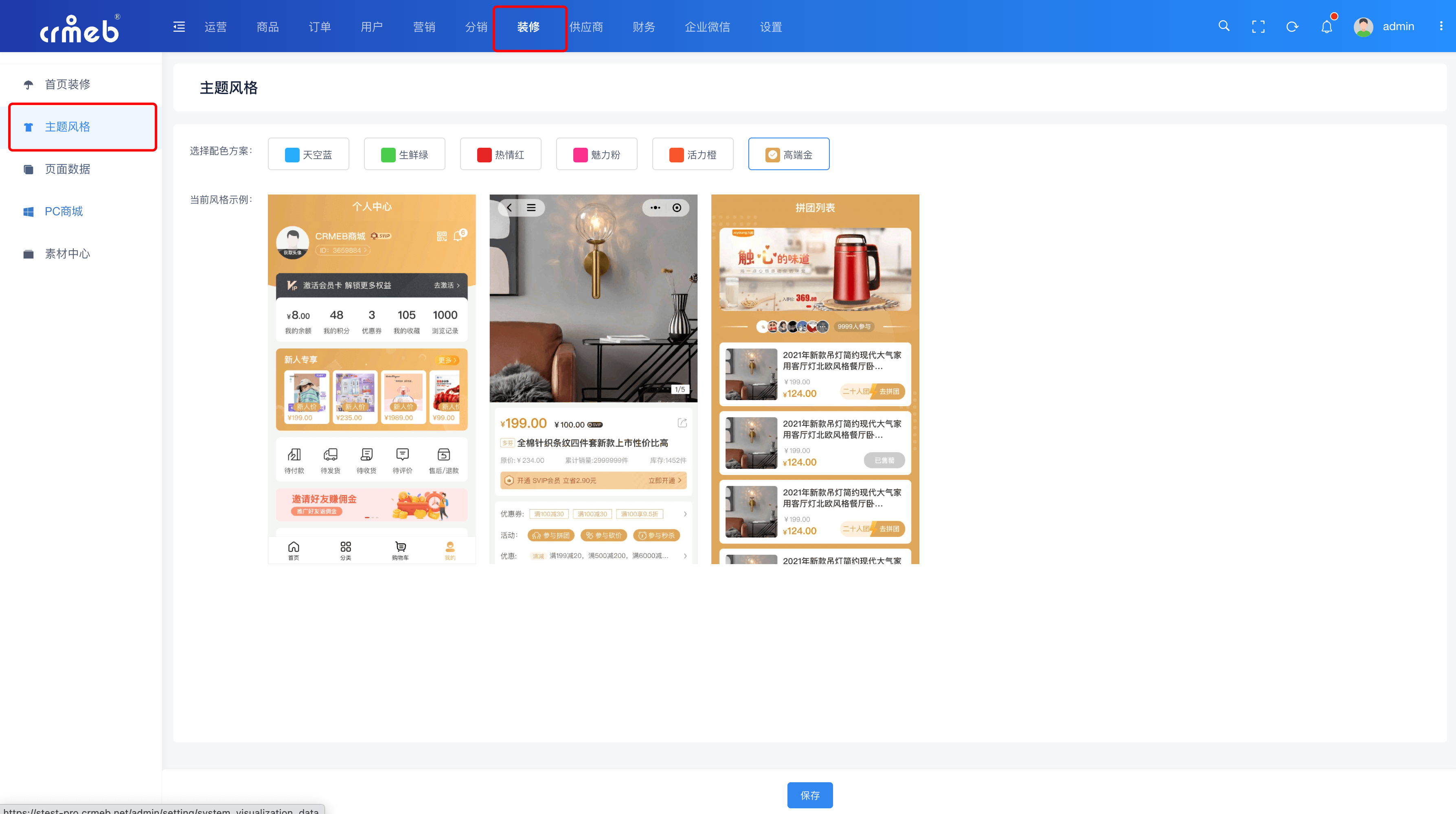Image resolution: width=1456 pixels, height=814 pixels.
Task: Go to PC商城 in sidebar
Action: 82,212
